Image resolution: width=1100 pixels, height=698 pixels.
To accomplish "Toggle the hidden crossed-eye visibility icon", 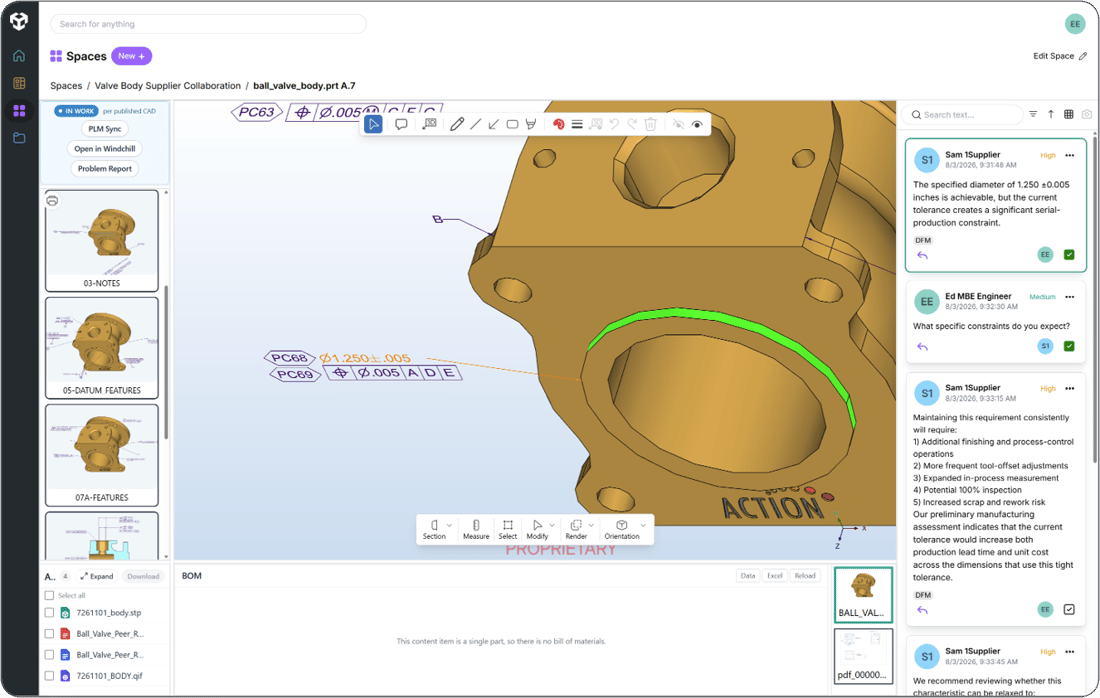I will 678,124.
